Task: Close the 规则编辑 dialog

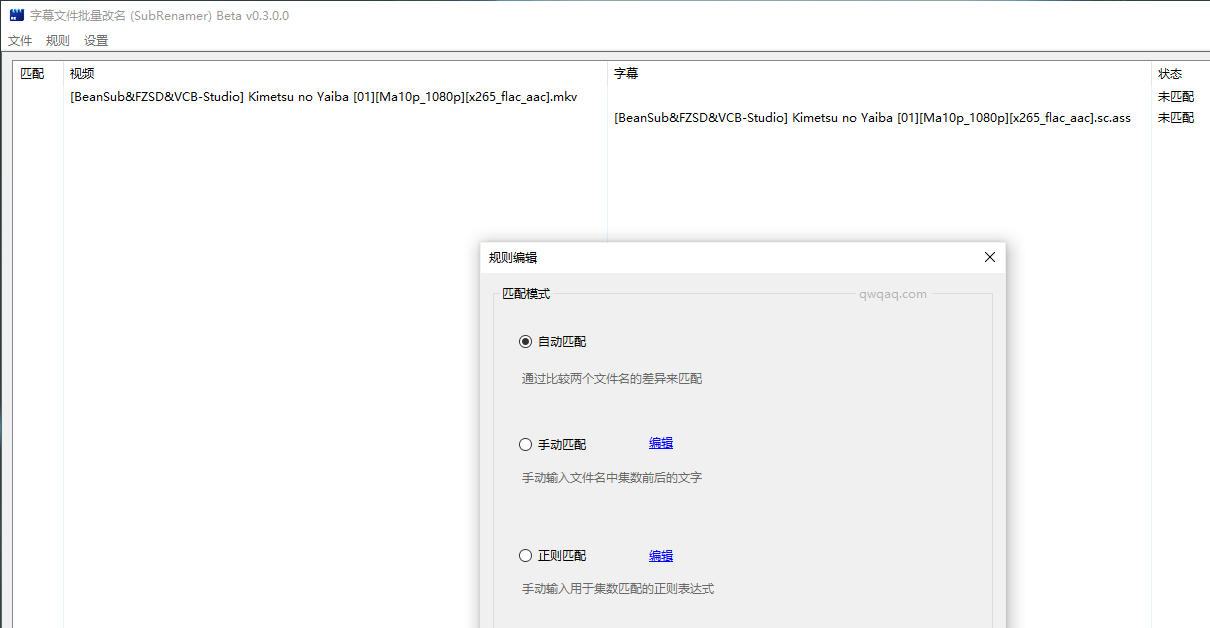Action: (990, 257)
